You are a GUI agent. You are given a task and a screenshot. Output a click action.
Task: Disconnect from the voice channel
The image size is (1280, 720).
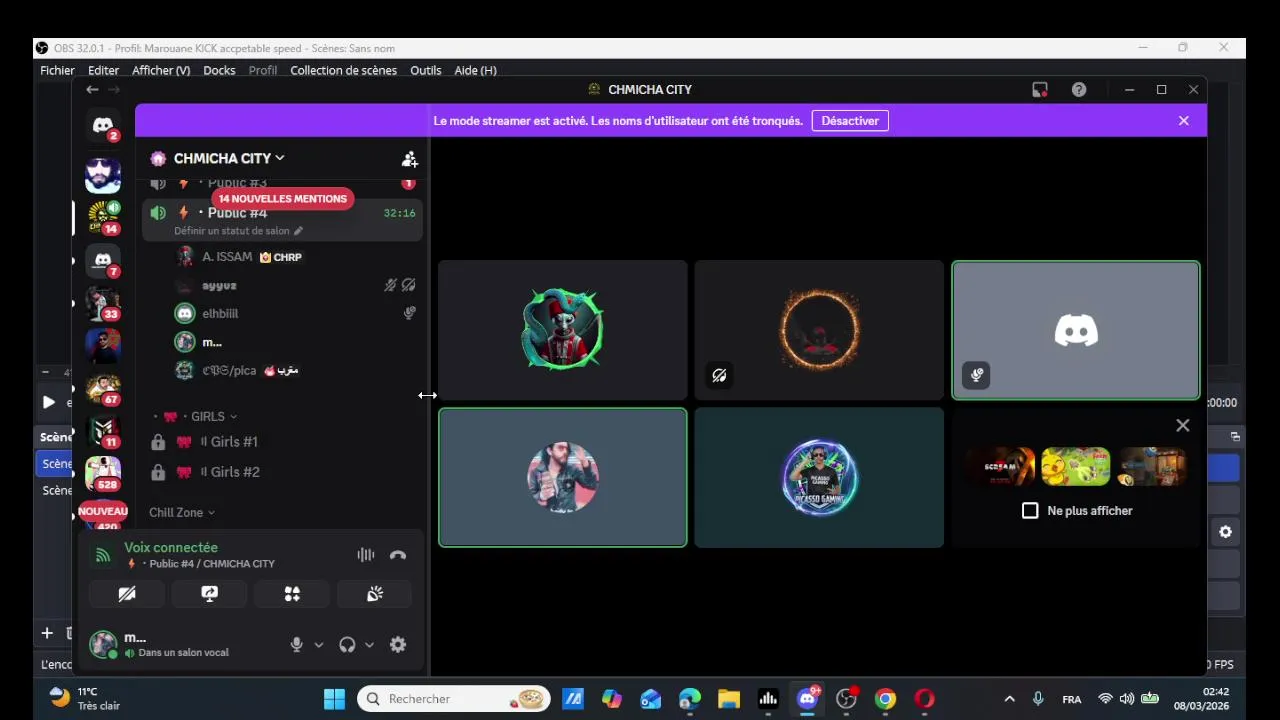(x=398, y=555)
